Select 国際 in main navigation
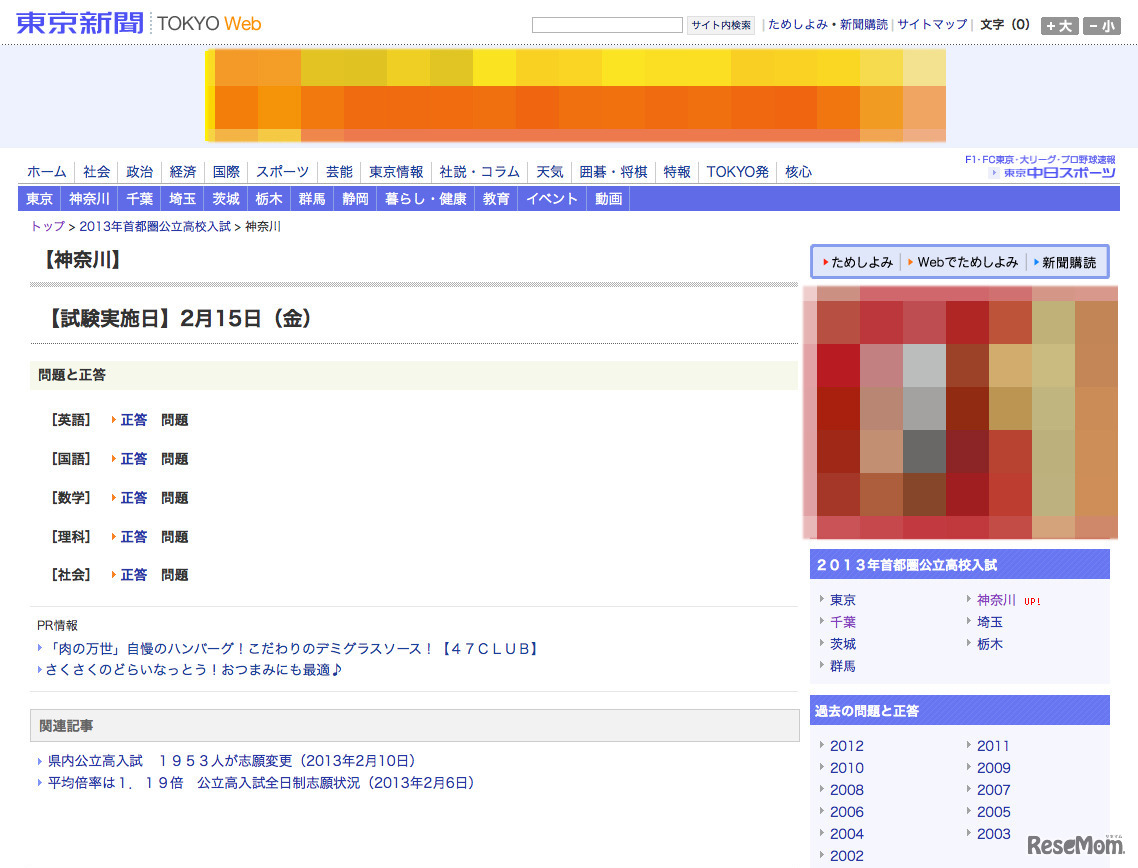This screenshot has height=868, width=1138. 226,172
